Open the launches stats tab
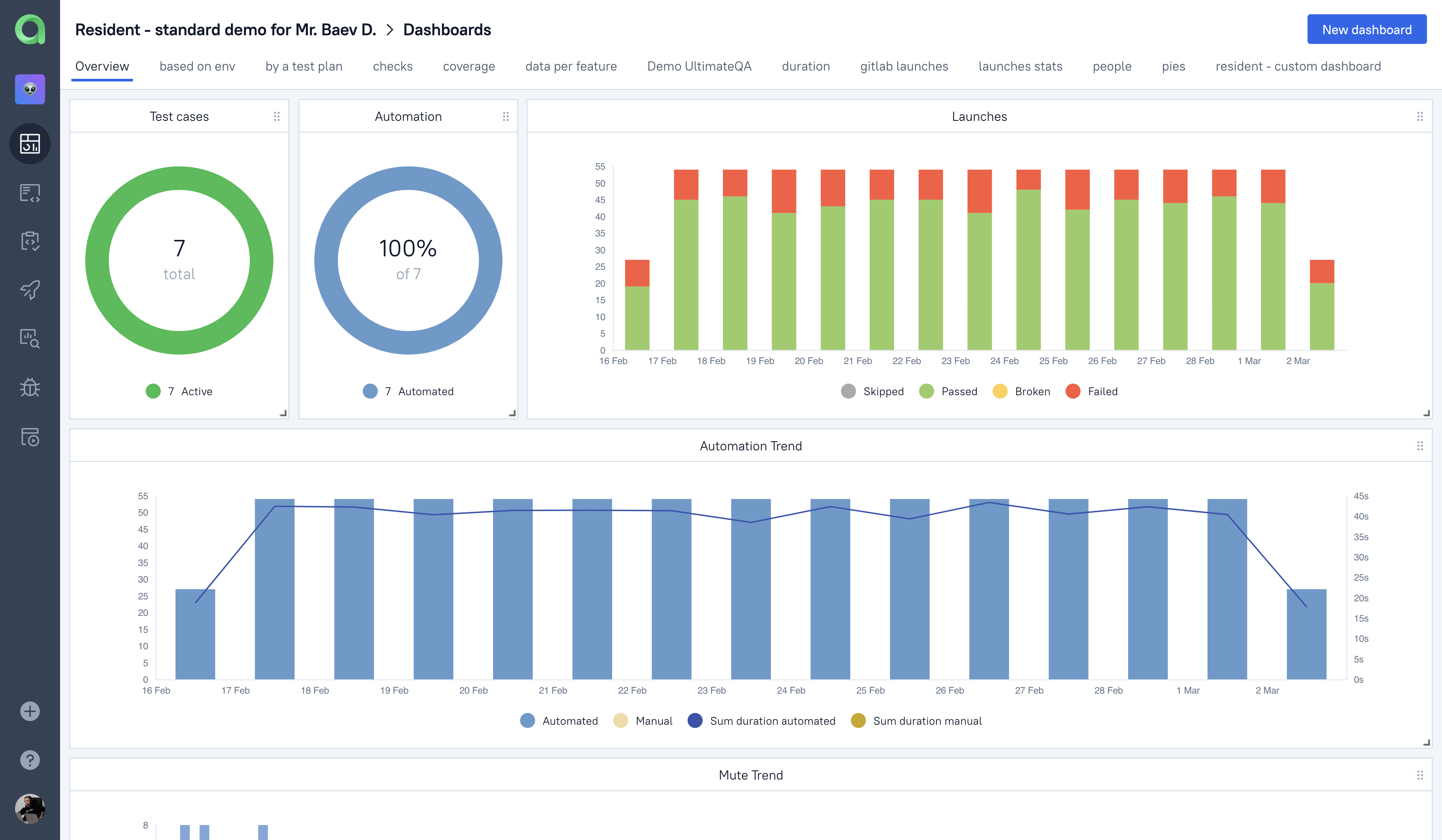Viewport: 1442px width, 840px height. (1020, 66)
